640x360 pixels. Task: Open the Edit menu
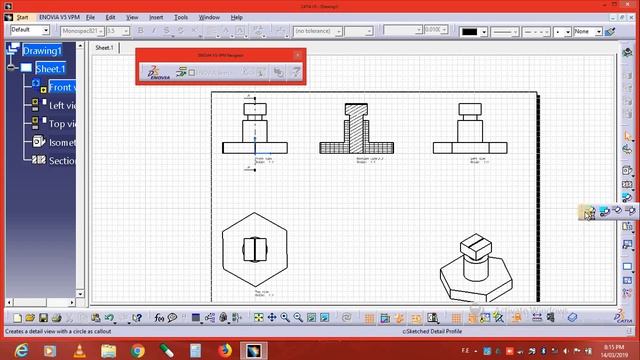pos(110,17)
